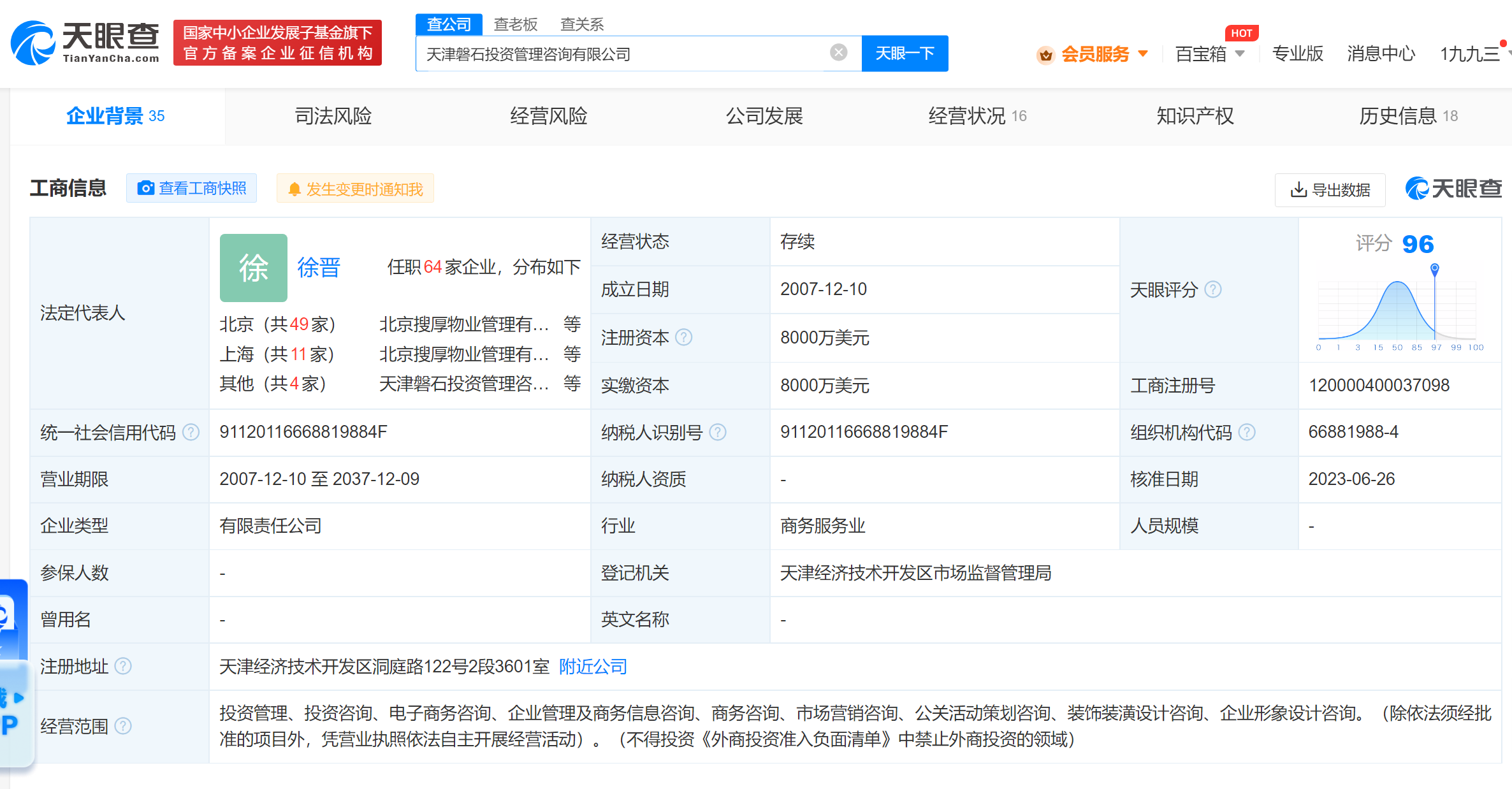Click the 等 link in 北京 row
Screen dimensions: 1512x789
(x=572, y=324)
